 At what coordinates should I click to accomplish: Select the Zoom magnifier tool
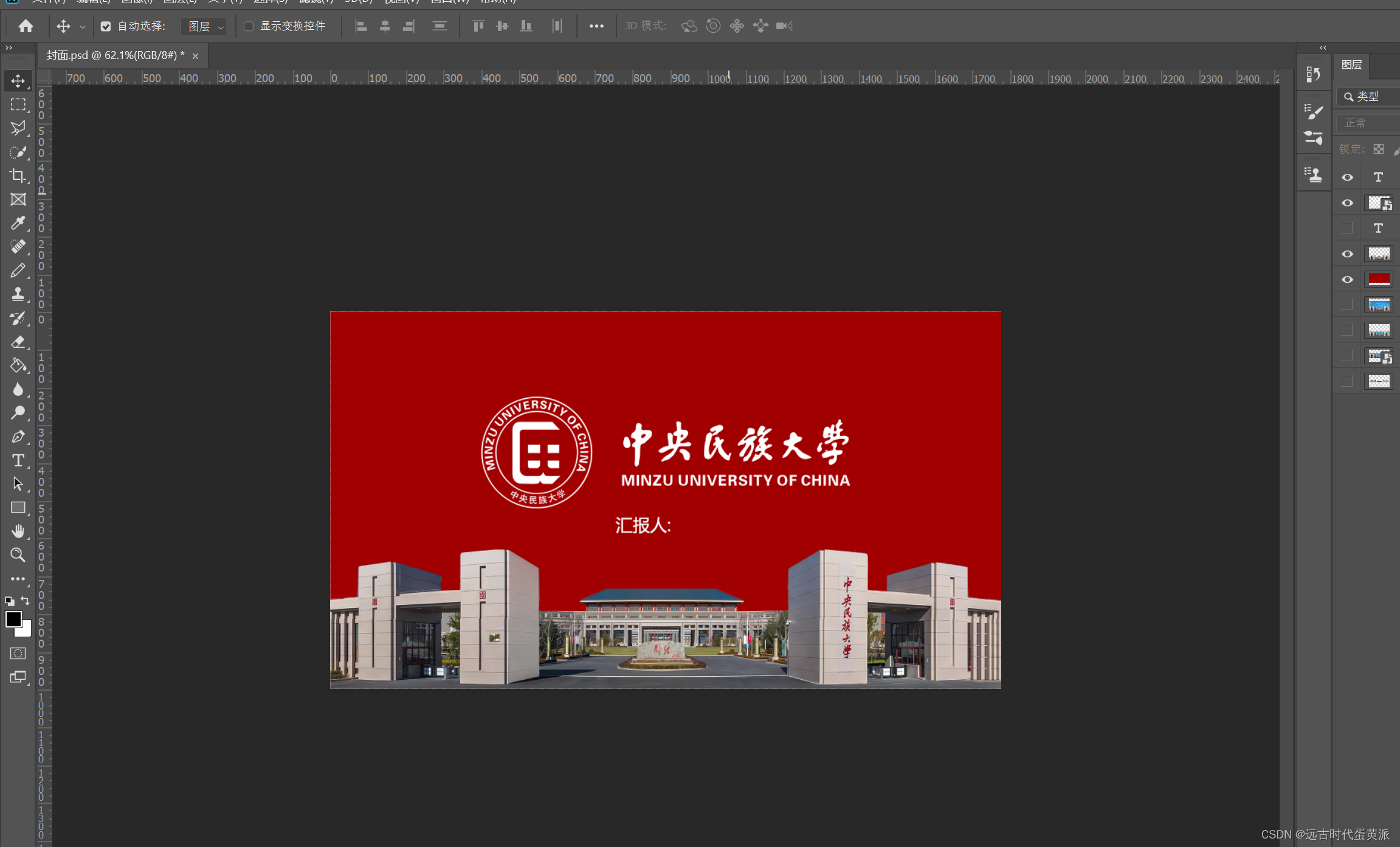click(x=18, y=555)
